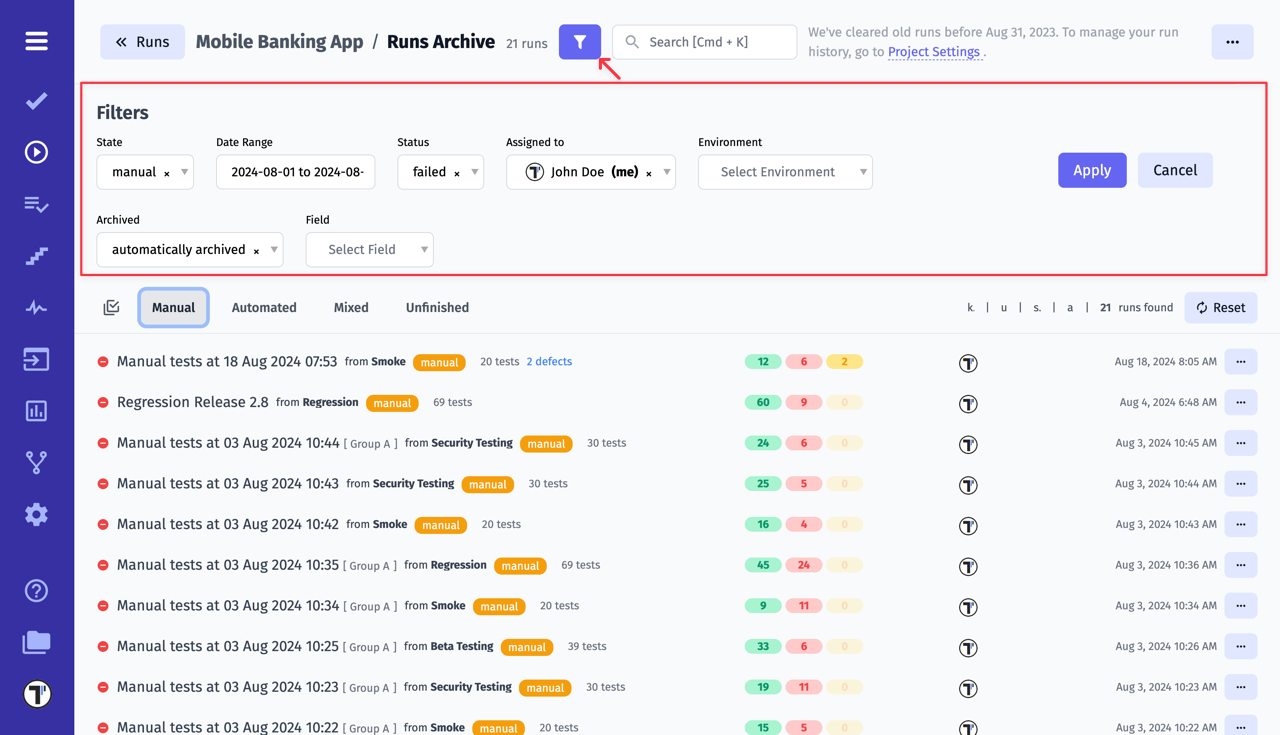This screenshot has height=735, width=1280.
Task: Switch to the Mixed tab
Action: (x=351, y=308)
